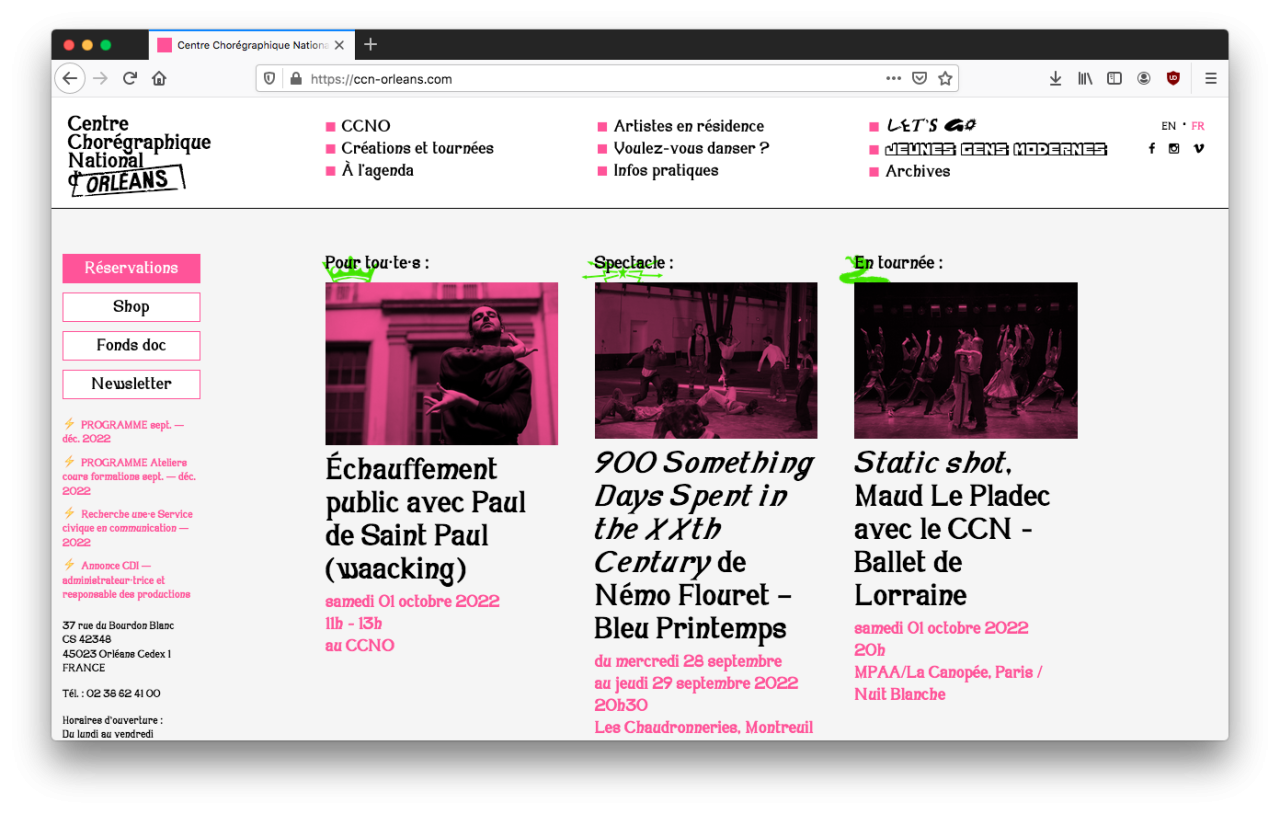Switch the site language to EN
The width and height of the screenshot is (1280, 814).
click(x=1168, y=125)
